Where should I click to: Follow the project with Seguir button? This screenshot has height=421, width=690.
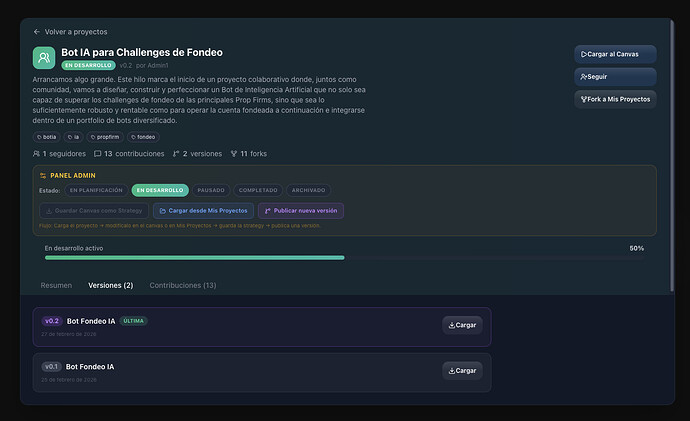coord(615,76)
